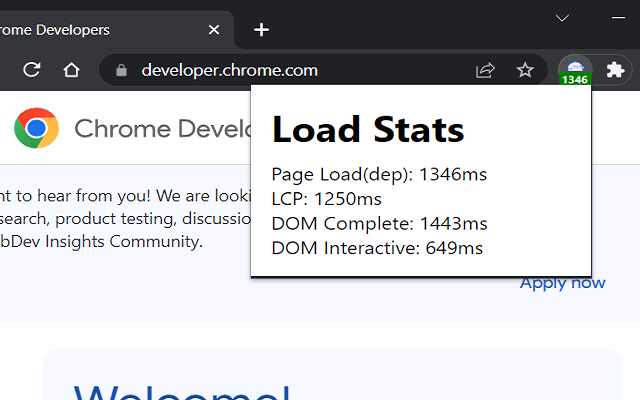Bookmark this tab with the star icon
The image size is (640, 400).
pyautogui.click(x=525, y=70)
